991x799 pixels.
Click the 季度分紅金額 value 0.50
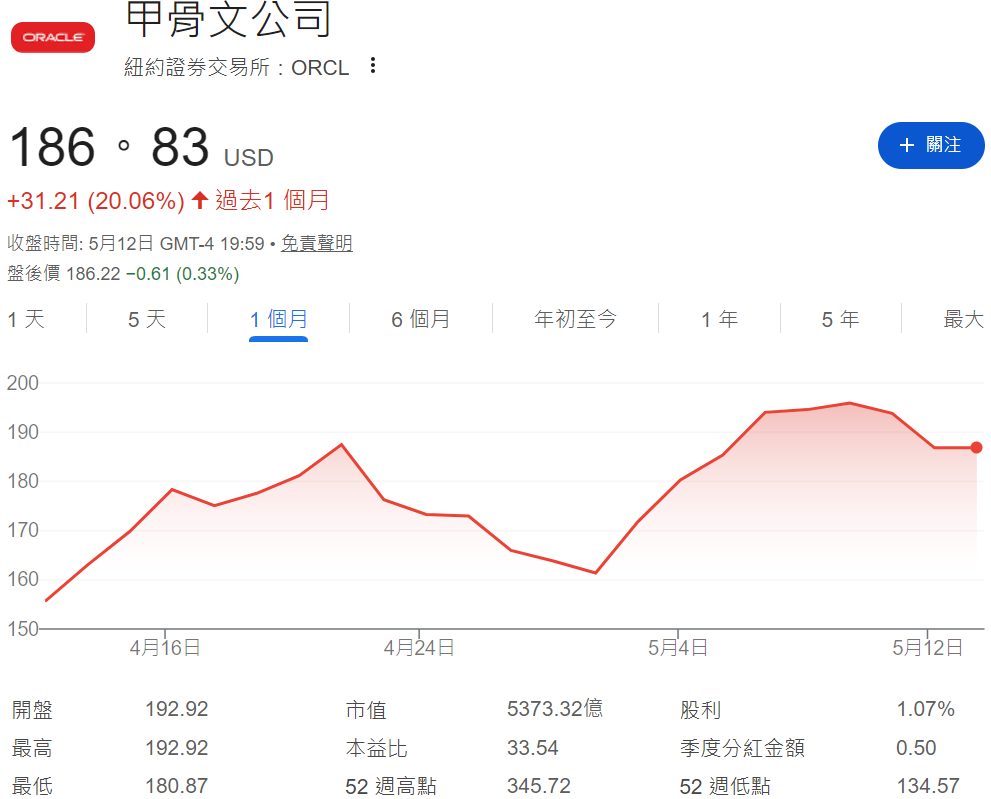pos(916,748)
